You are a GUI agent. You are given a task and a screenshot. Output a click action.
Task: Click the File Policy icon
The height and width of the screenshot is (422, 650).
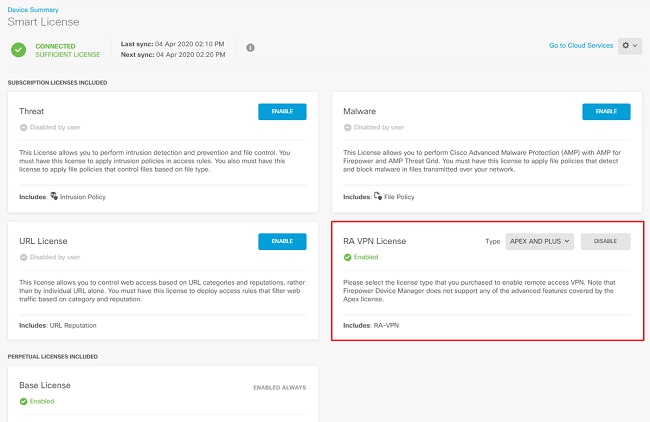click(378, 197)
